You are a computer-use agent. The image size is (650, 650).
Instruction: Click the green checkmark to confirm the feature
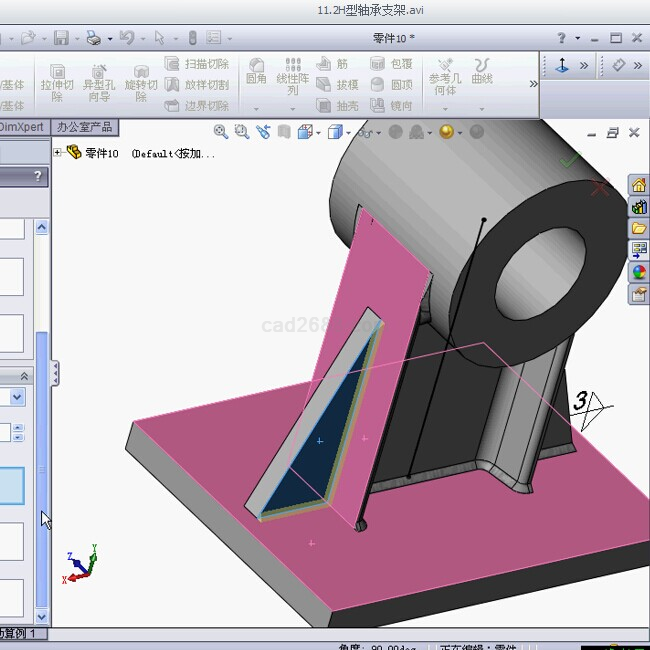(570, 159)
